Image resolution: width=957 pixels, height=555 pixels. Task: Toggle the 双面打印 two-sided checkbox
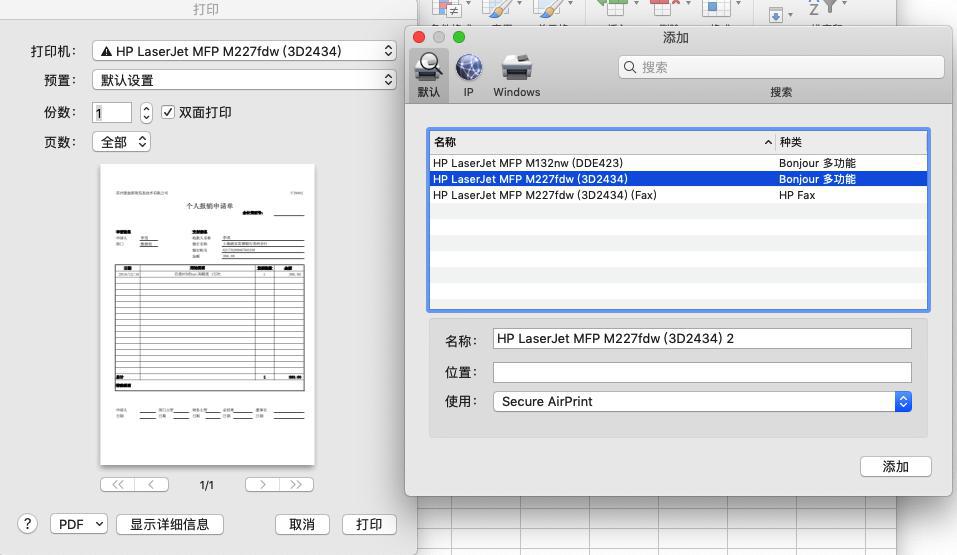pos(168,112)
